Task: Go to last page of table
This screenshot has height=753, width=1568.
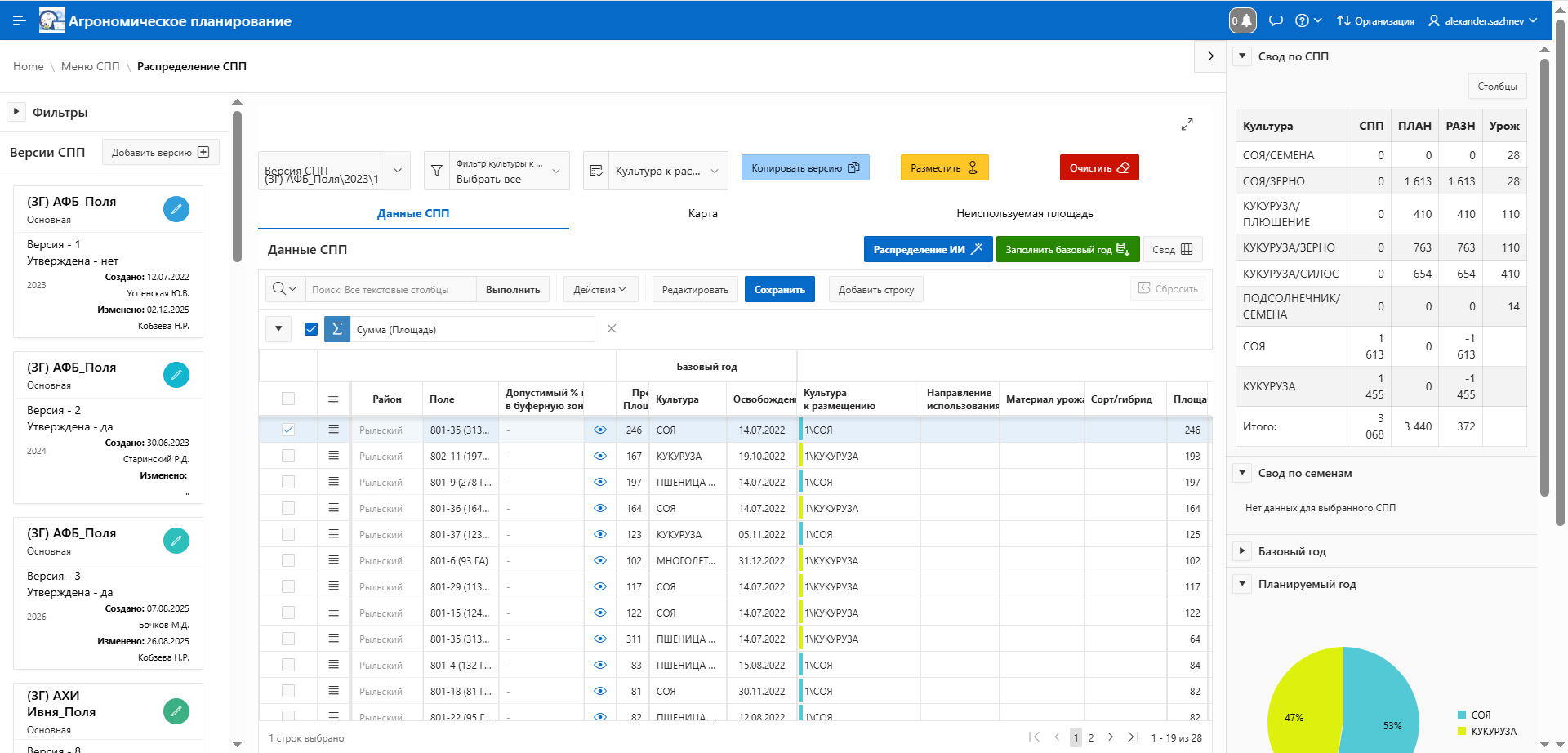Action: (x=1133, y=737)
